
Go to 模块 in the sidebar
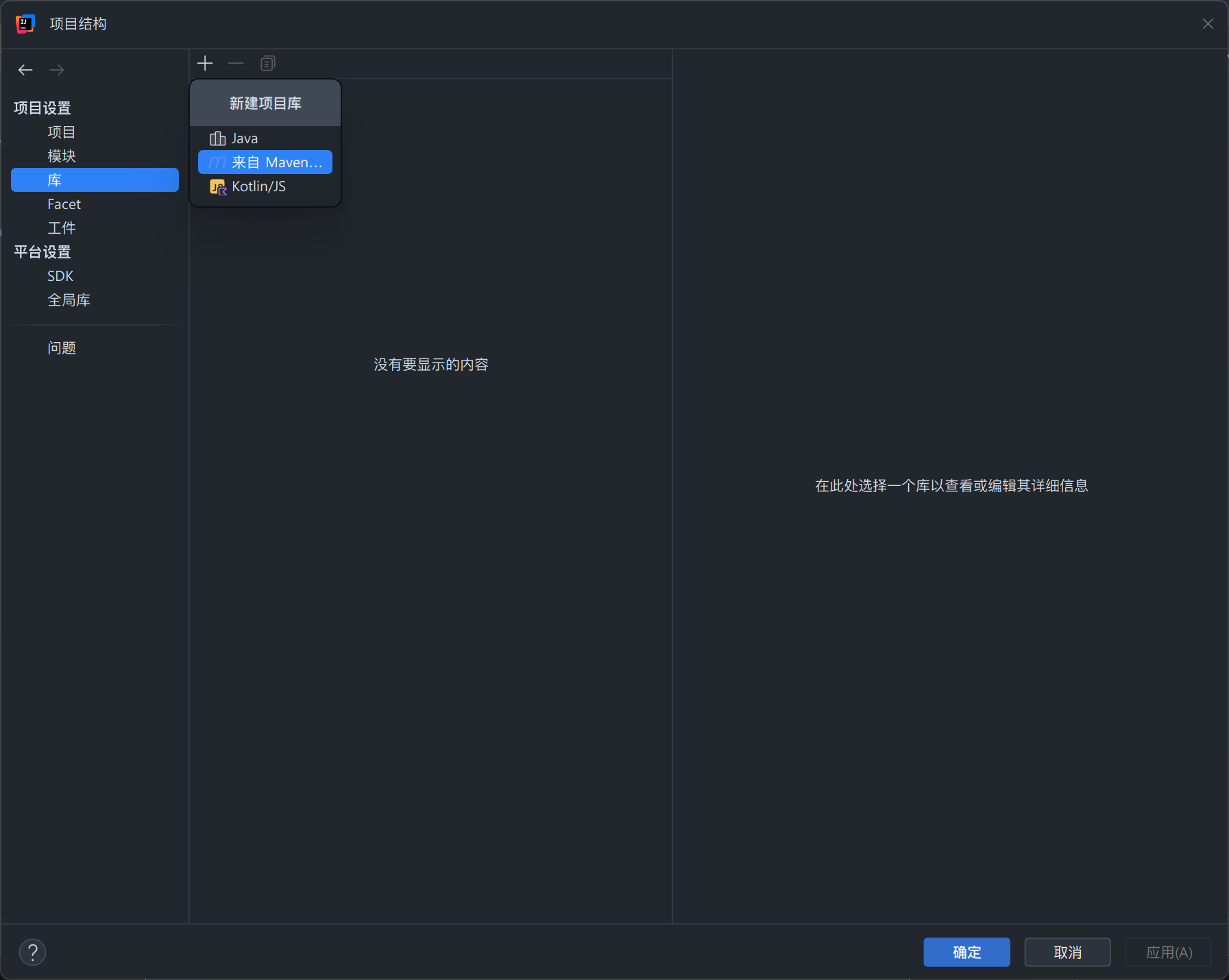tap(62, 156)
